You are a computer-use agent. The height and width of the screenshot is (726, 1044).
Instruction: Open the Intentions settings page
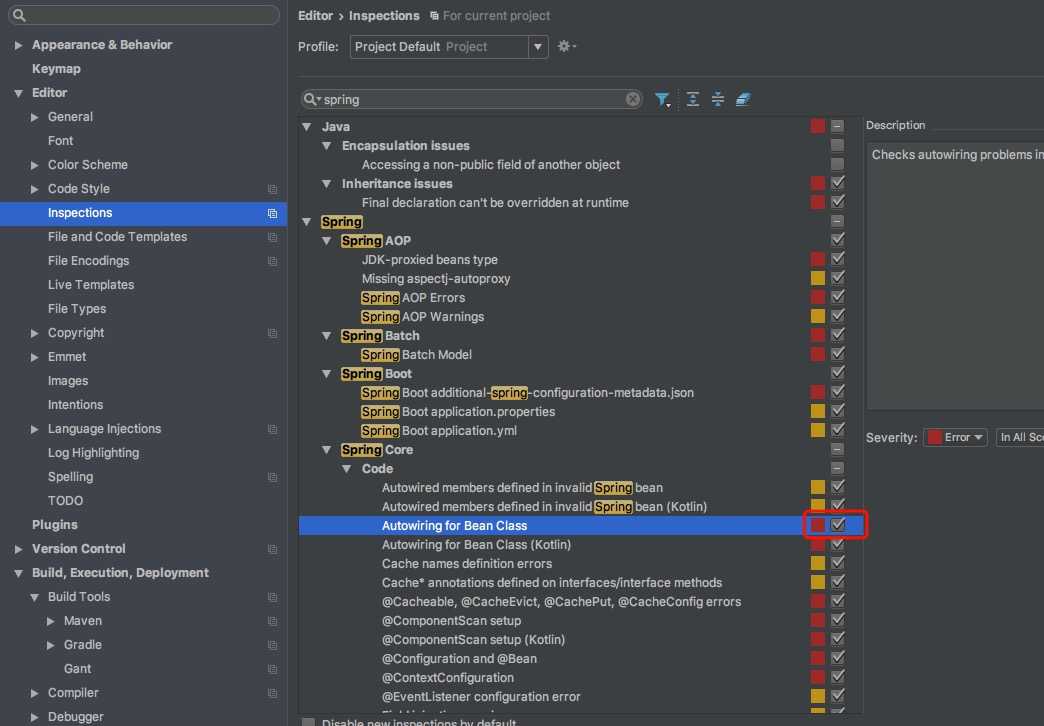click(x=75, y=404)
